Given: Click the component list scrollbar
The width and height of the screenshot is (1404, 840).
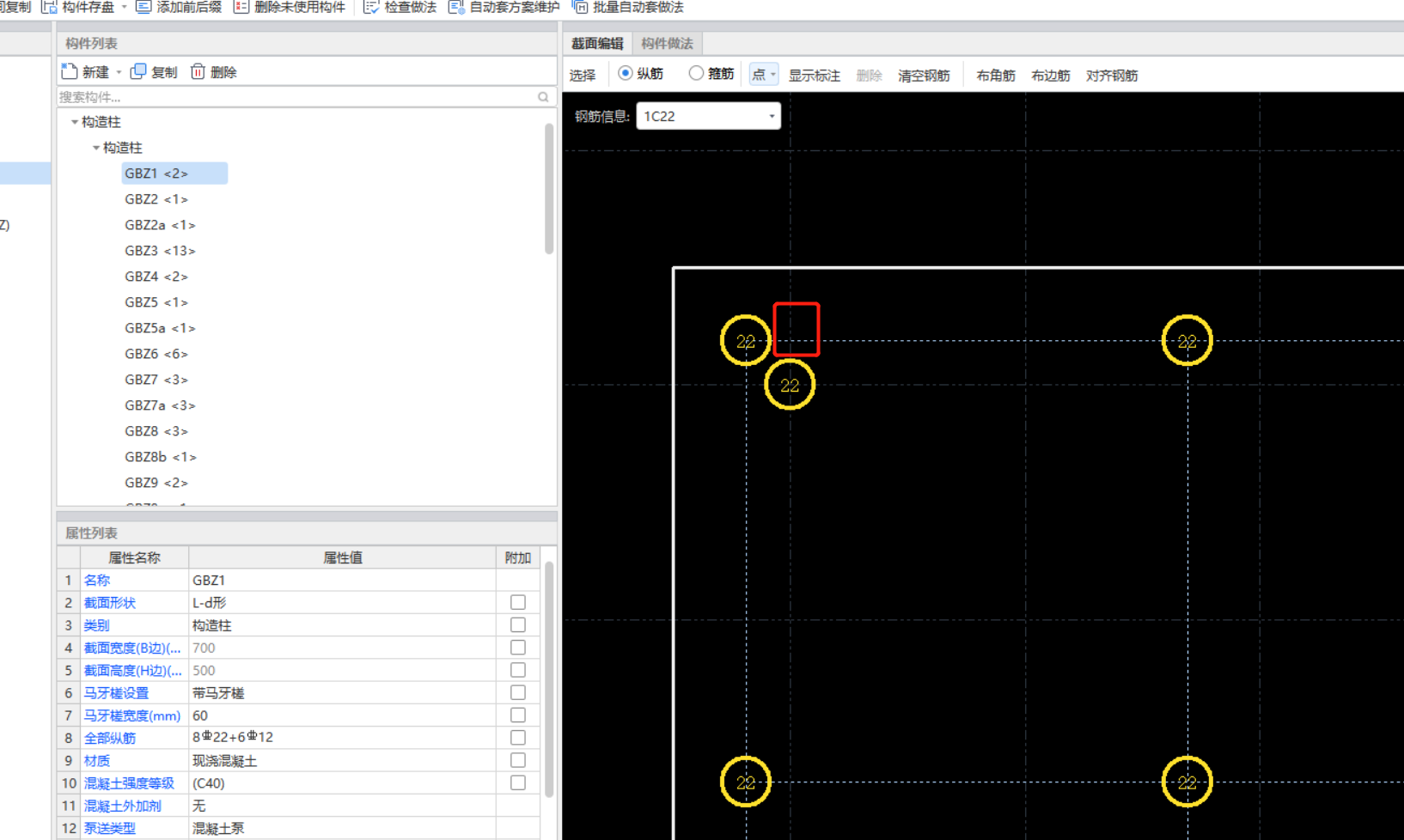Looking at the screenshot, I should coord(548,189).
